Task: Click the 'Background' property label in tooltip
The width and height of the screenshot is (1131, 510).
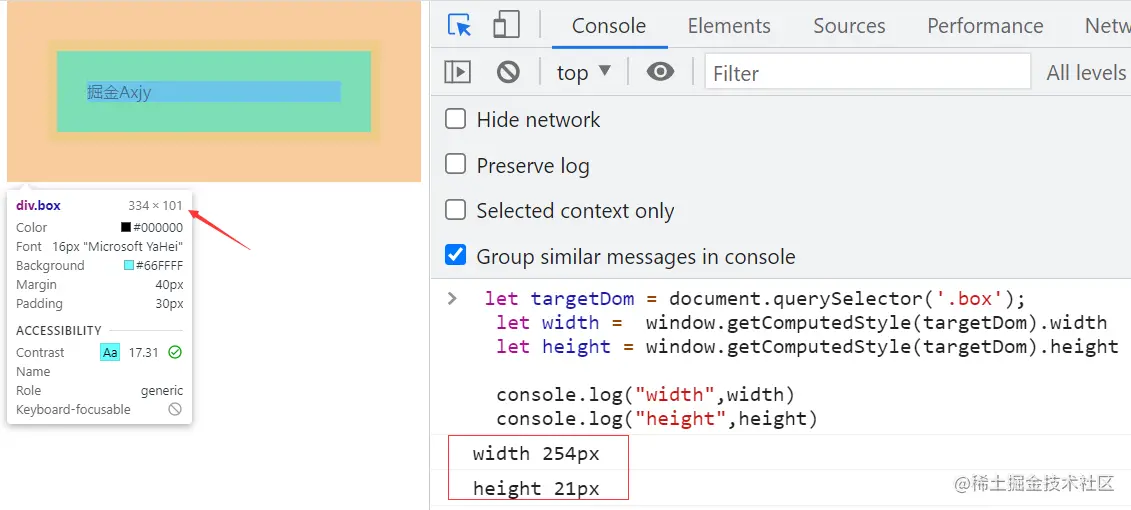Action: [x=50, y=265]
